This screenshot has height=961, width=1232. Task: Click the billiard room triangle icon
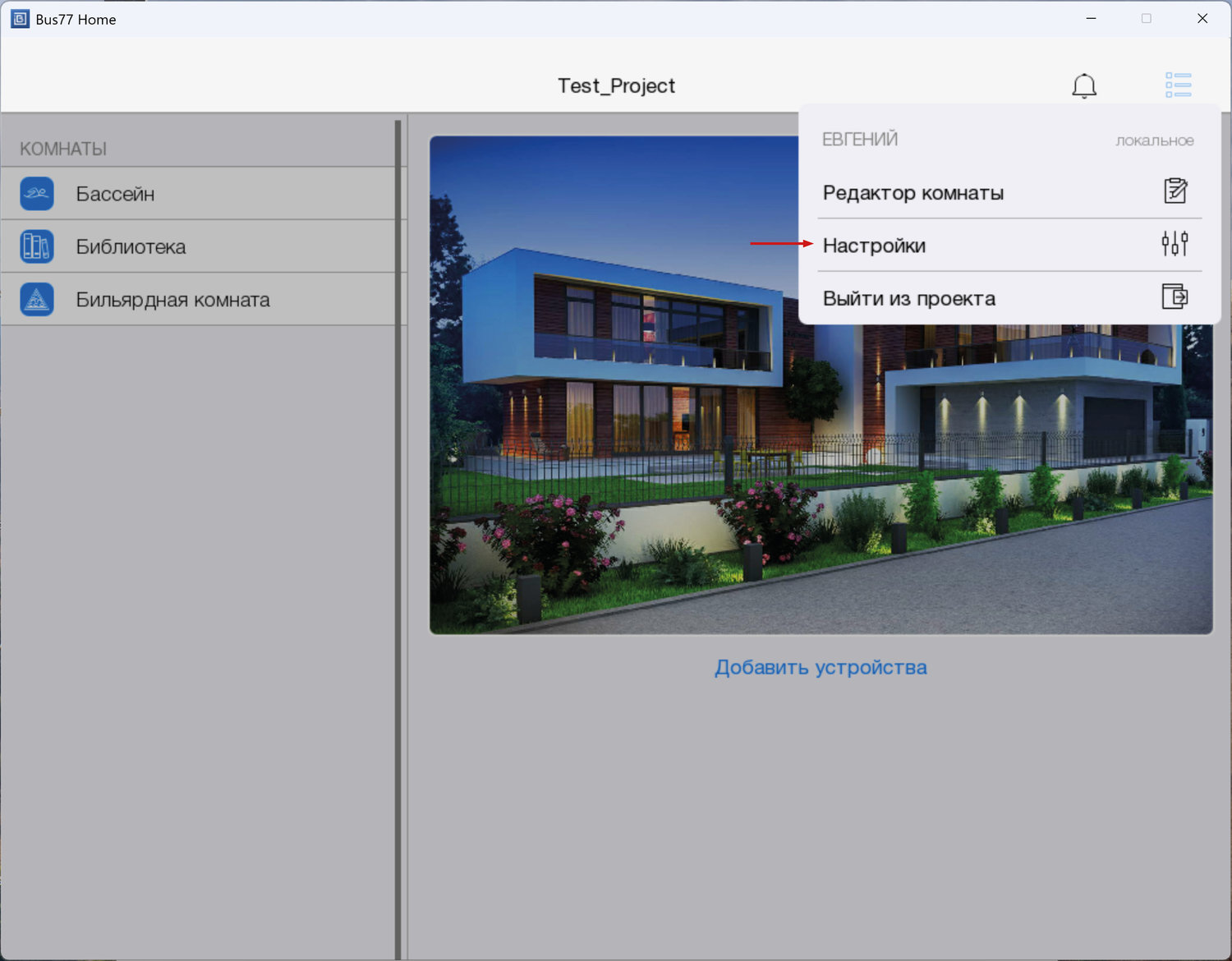(37, 300)
